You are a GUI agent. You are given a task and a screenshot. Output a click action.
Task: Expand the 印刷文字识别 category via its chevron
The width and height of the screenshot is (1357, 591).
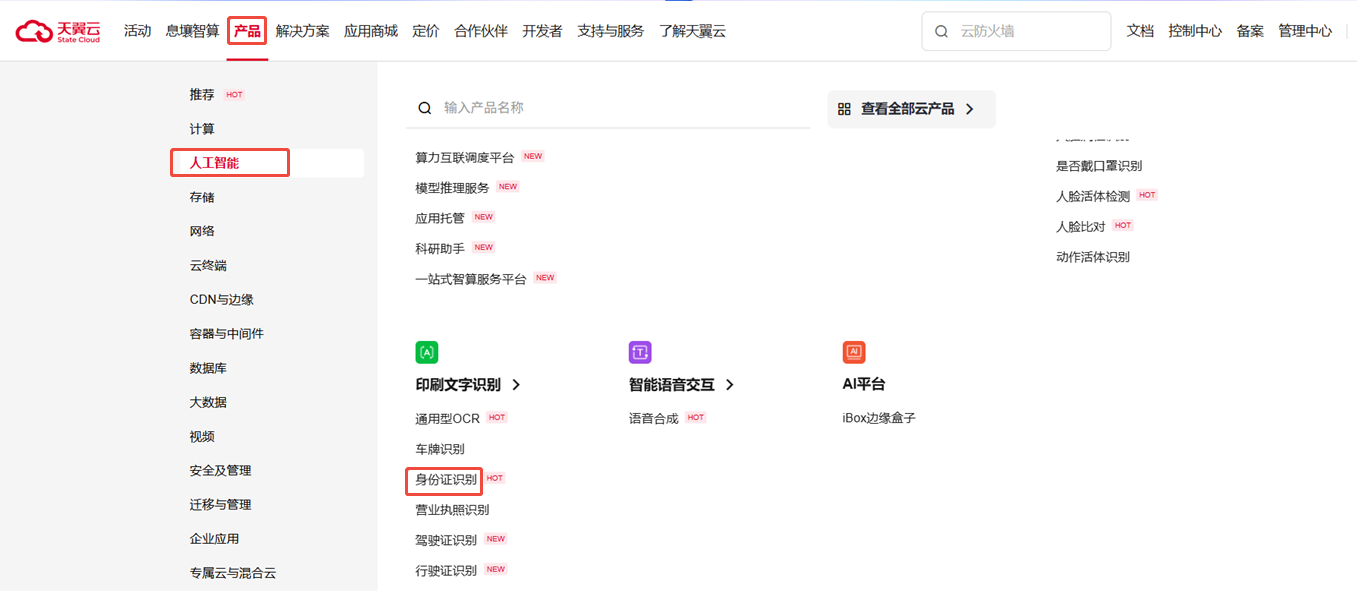click(516, 385)
